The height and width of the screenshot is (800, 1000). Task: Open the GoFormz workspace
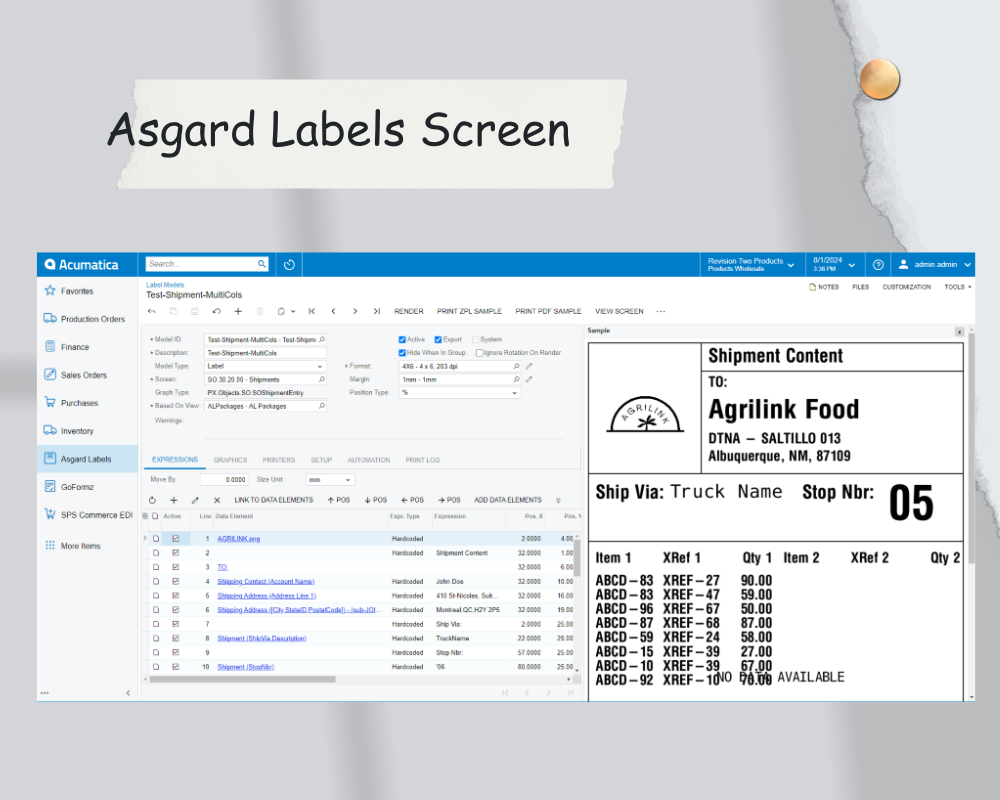[69, 487]
